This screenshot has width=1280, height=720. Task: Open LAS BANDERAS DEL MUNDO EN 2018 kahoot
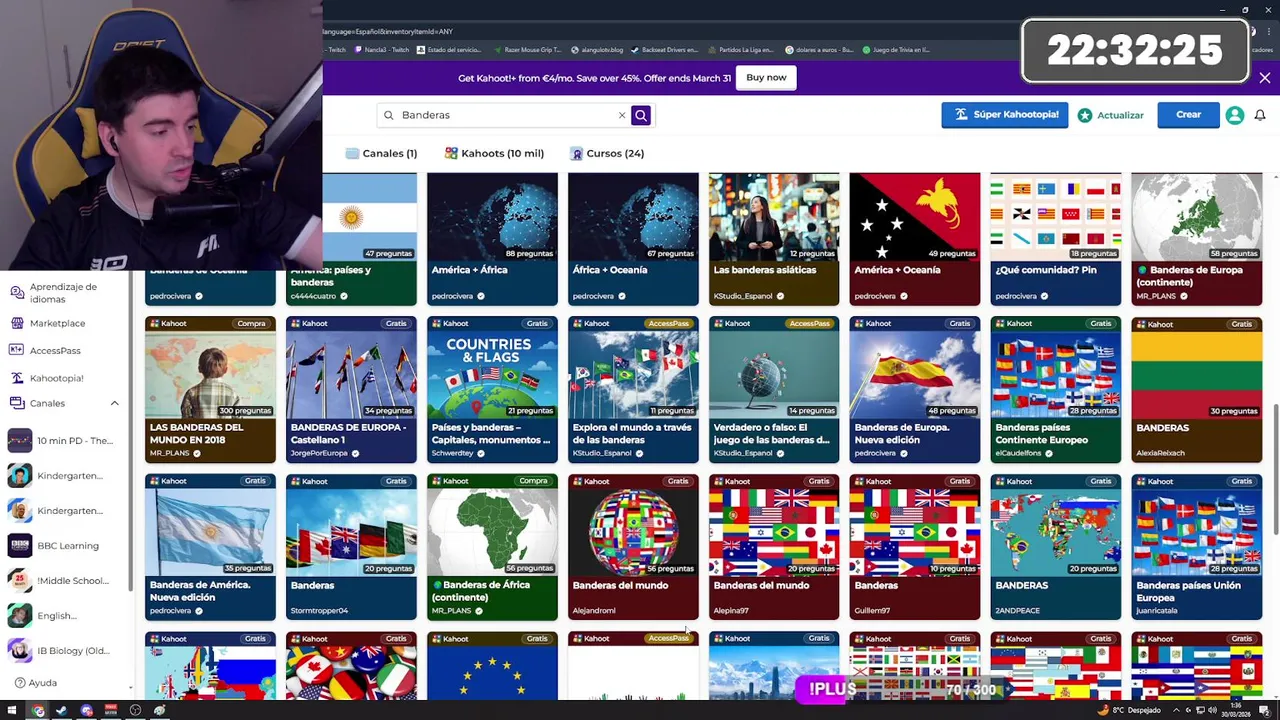[x=210, y=390]
